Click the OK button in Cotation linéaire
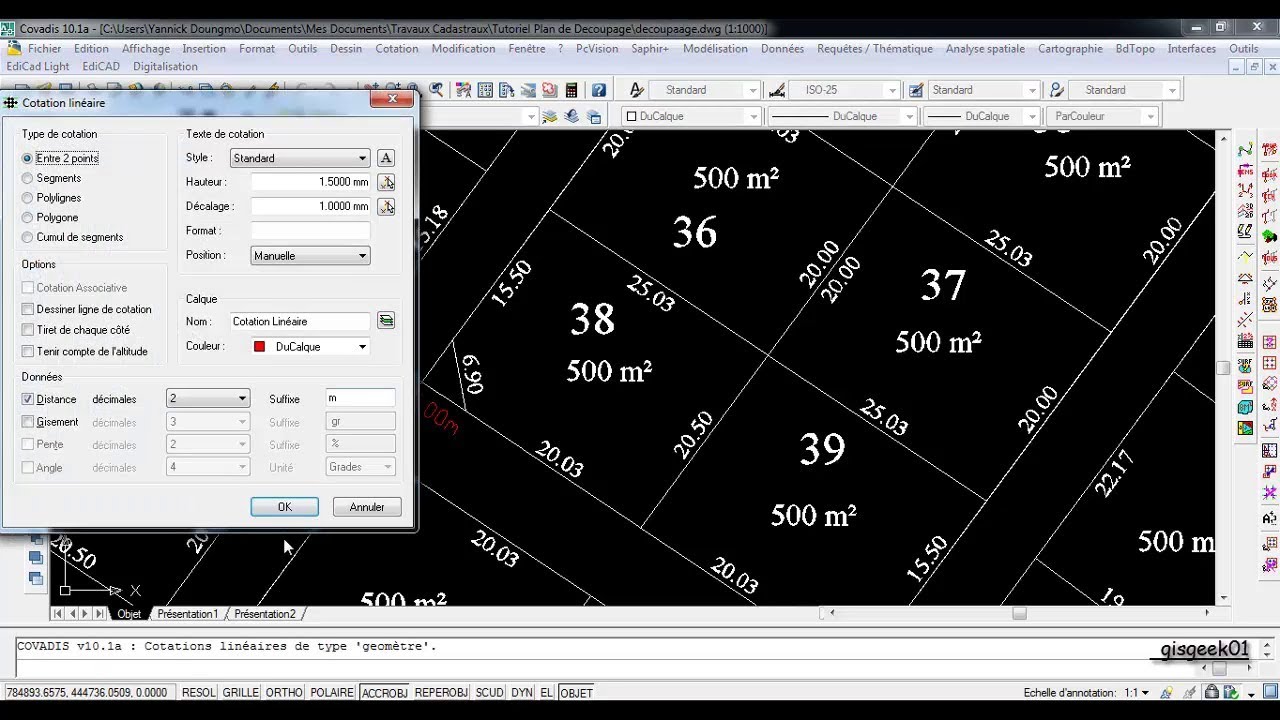1280x720 pixels. pyautogui.click(x=284, y=507)
